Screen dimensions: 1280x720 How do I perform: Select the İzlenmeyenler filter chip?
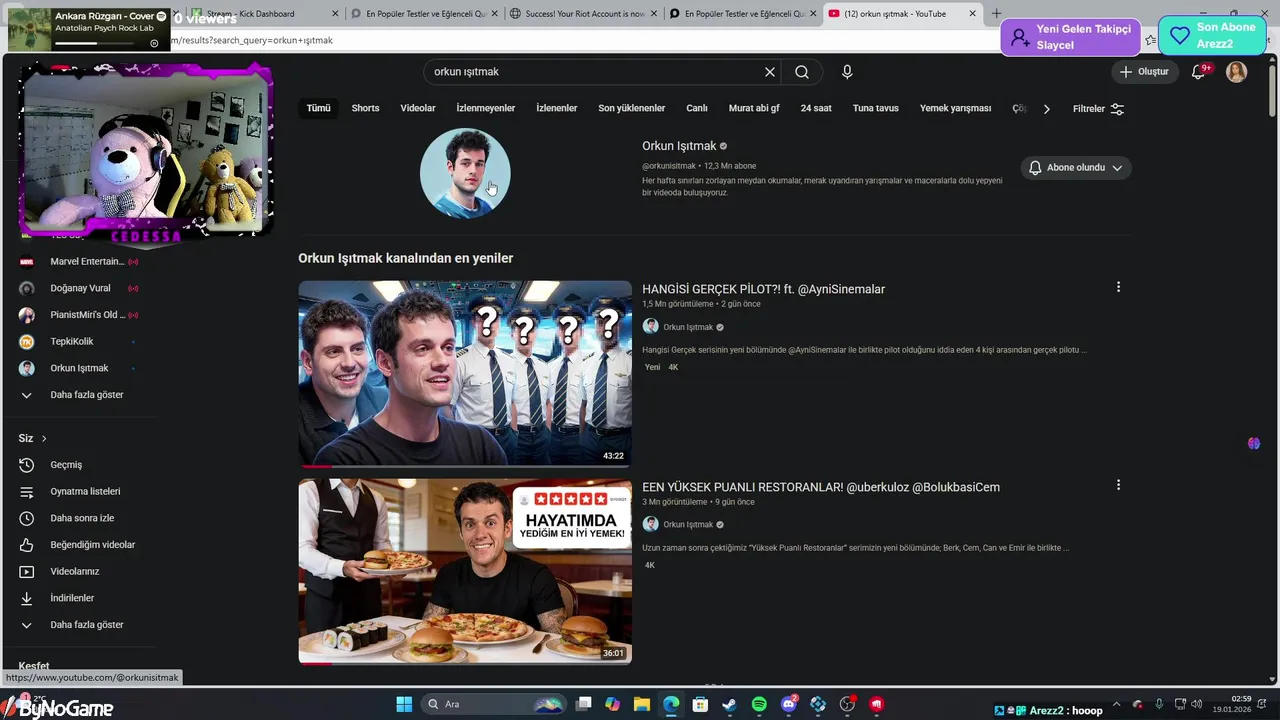pos(486,108)
